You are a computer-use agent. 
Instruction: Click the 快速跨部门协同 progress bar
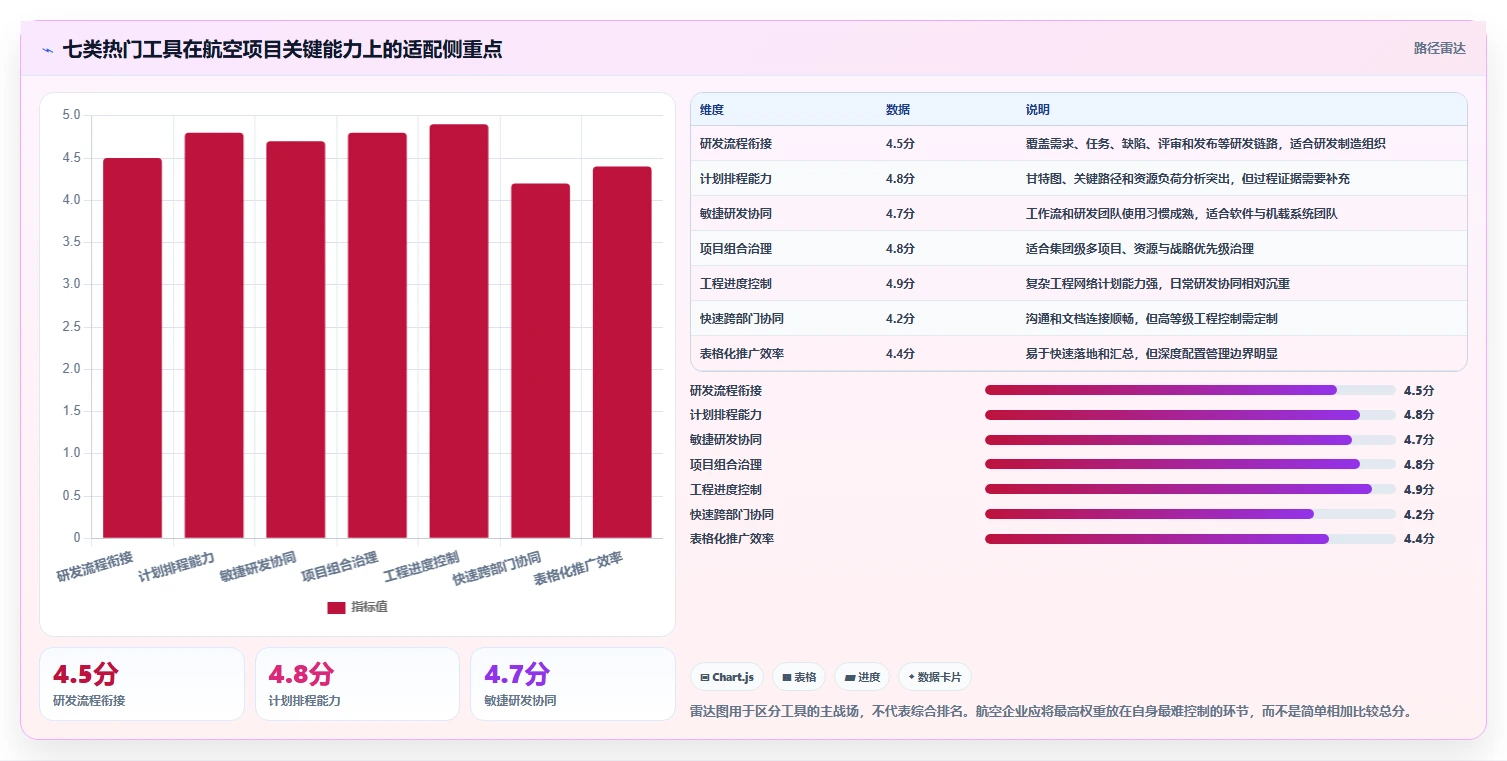point(1190,514)
